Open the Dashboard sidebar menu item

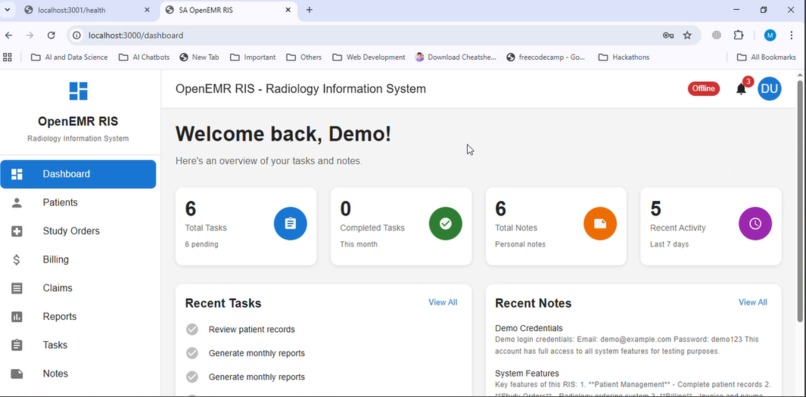(78, 174)
